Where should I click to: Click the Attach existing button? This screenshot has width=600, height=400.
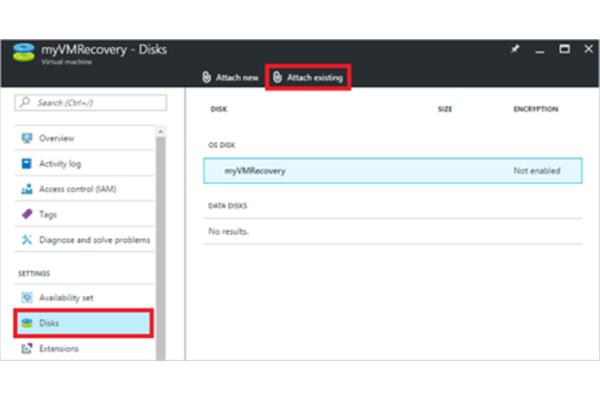click(x=308, y=78)
